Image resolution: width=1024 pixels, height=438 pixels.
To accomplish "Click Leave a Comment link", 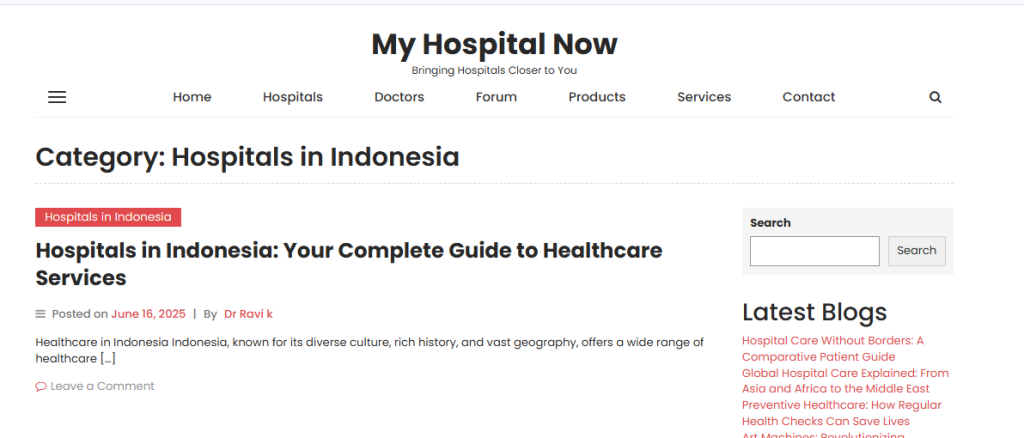I will 102,387.
